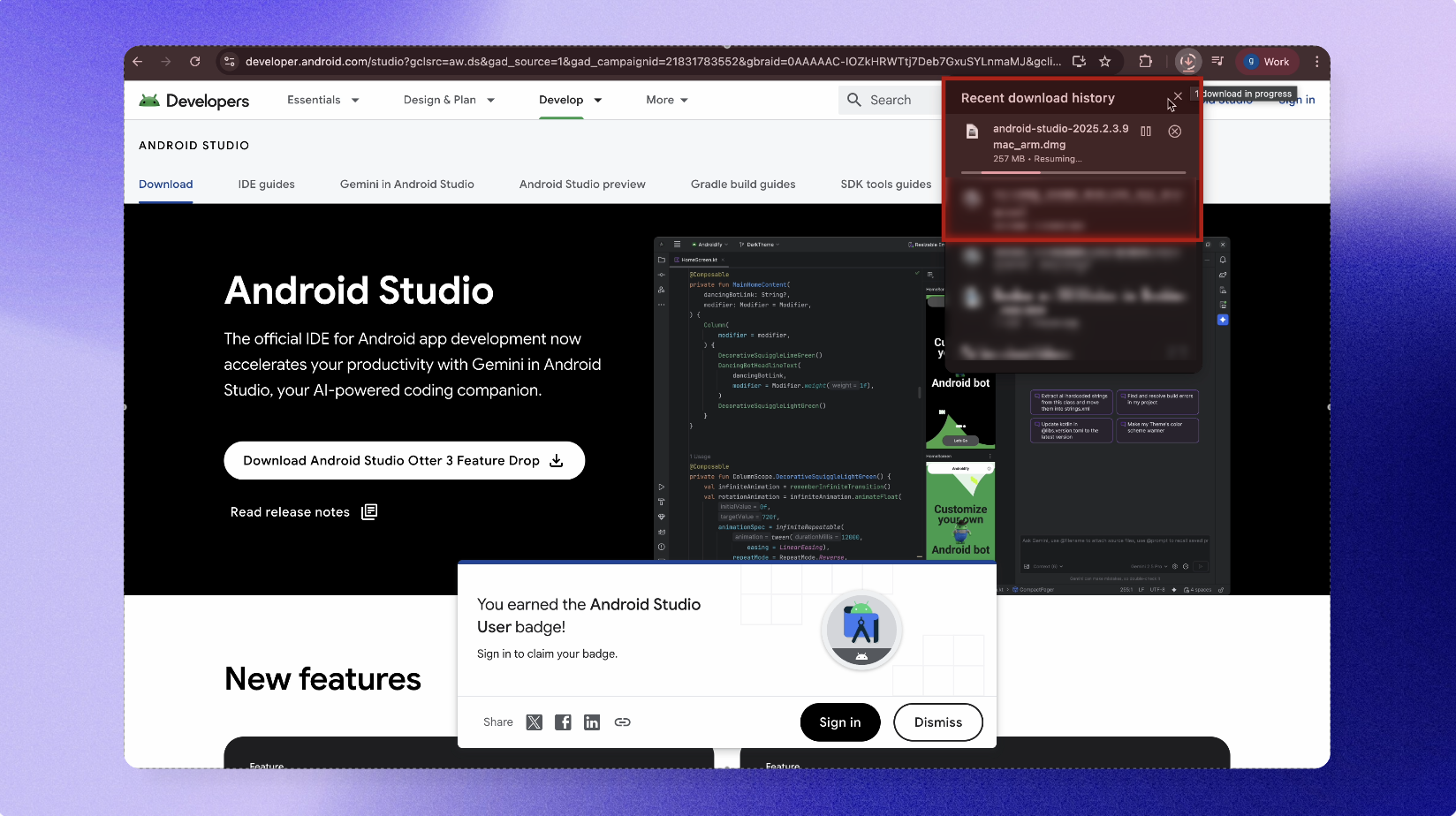Open the Chrome extensions puzzle icon
Screen dimensions: 1456x816
(1145, 62)
